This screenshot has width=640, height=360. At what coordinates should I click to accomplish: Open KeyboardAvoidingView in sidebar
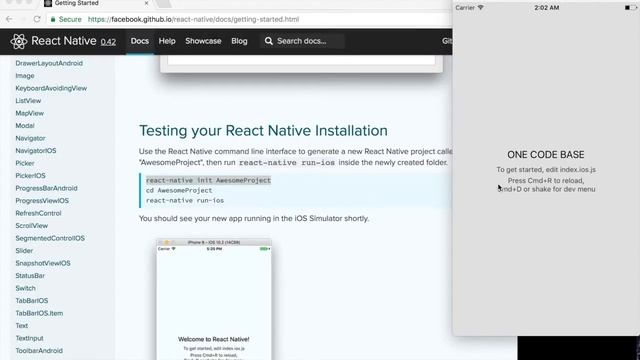51,88
